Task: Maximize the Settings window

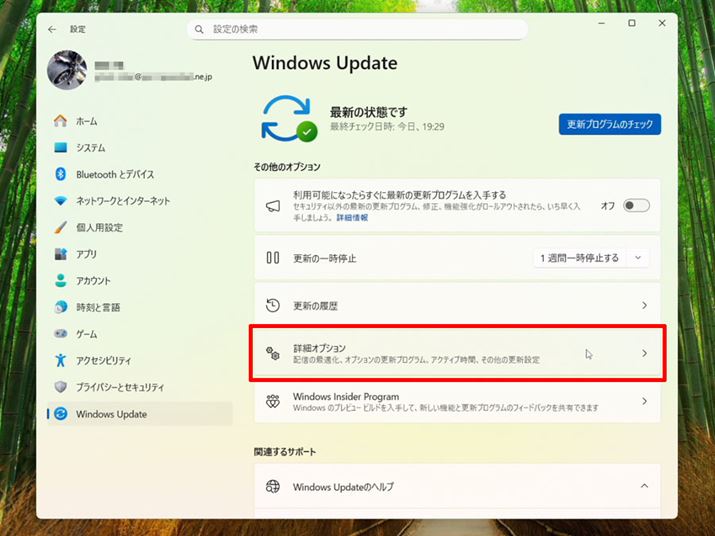Action: pyautogui.click(x=632, y=23)
